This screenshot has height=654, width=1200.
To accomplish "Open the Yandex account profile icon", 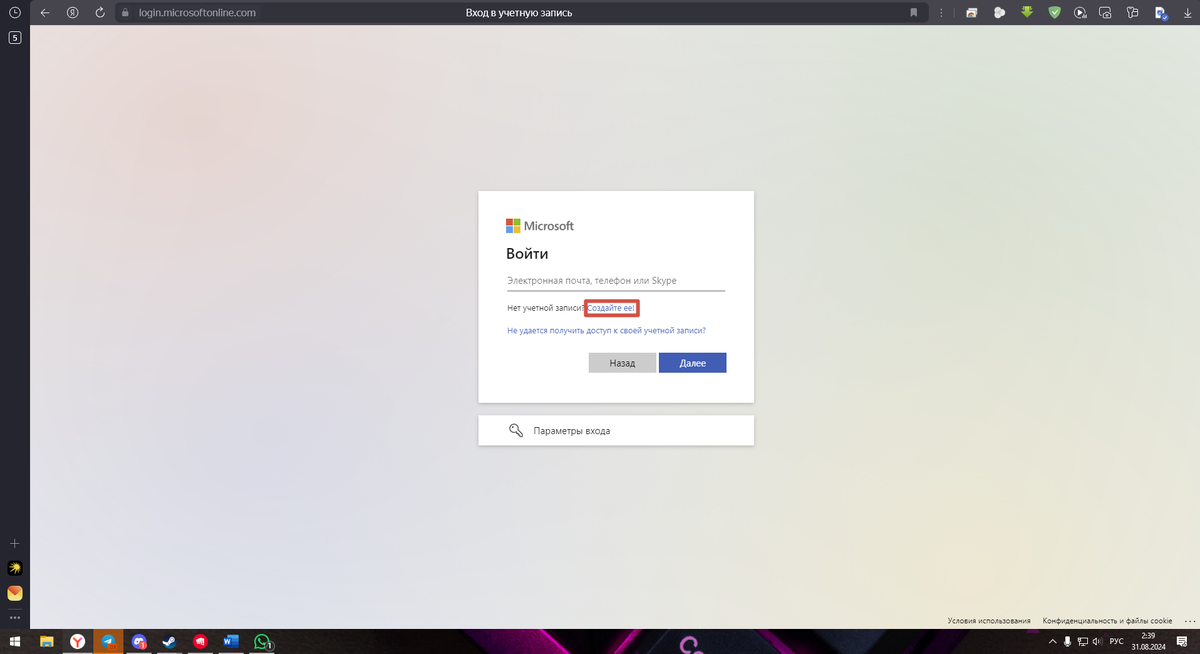I will point(73,13).
